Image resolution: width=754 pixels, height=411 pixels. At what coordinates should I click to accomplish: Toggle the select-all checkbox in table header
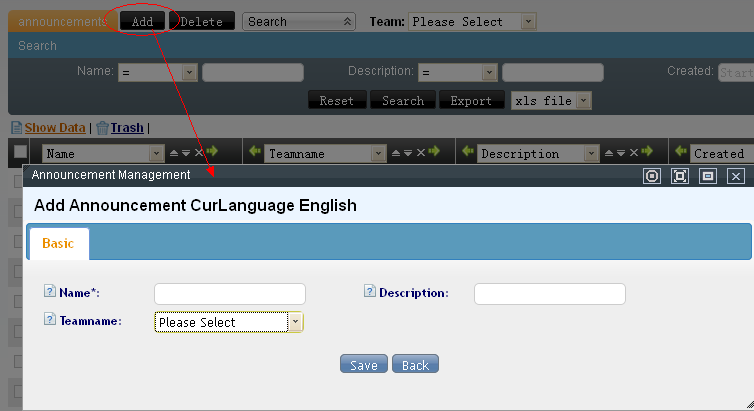coord(21,152)
